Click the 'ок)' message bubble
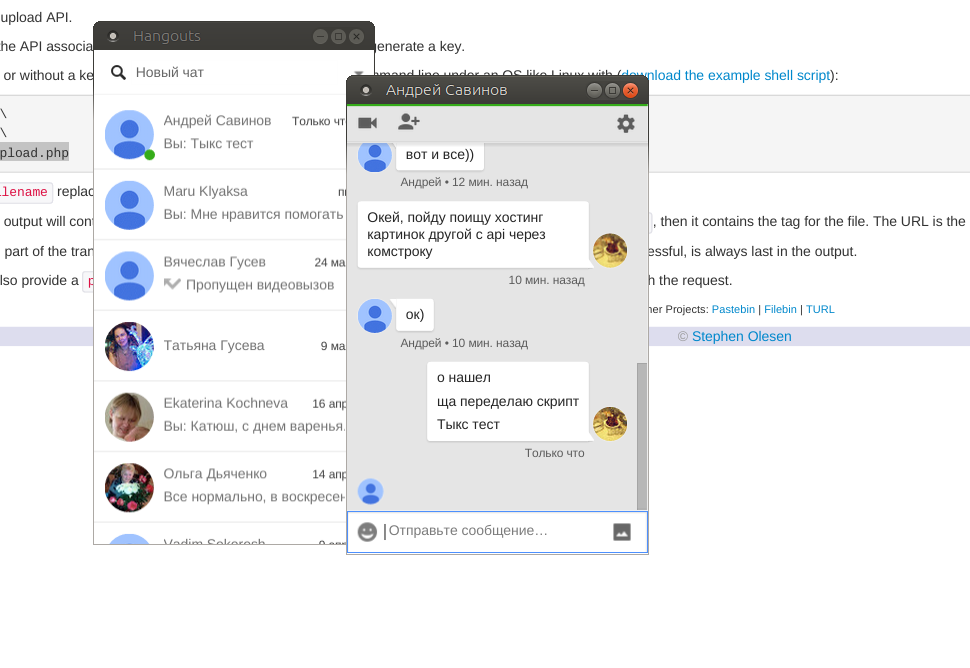The width and height of the screenshot is (970, 668). (414, 314)
